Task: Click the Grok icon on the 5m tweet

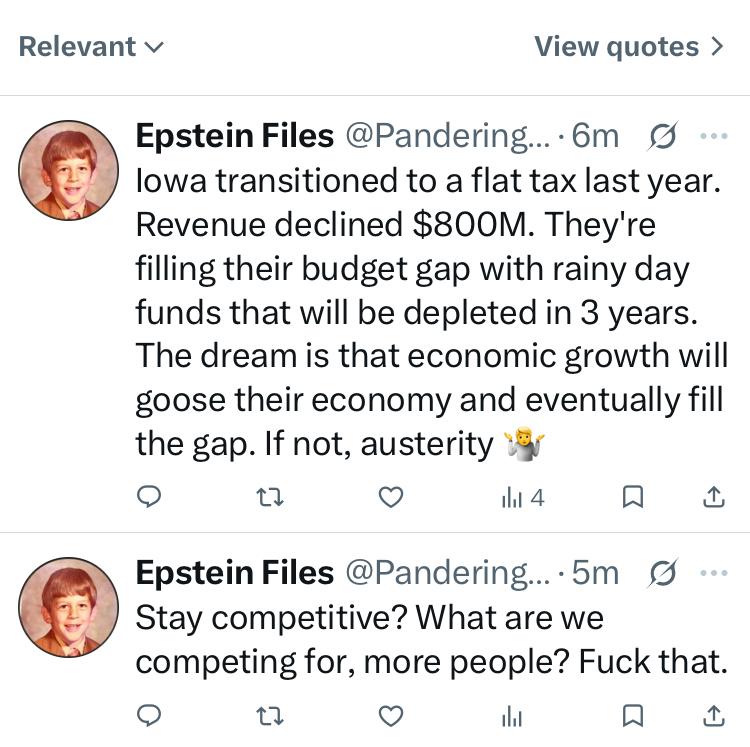Action: coord(662,573)
